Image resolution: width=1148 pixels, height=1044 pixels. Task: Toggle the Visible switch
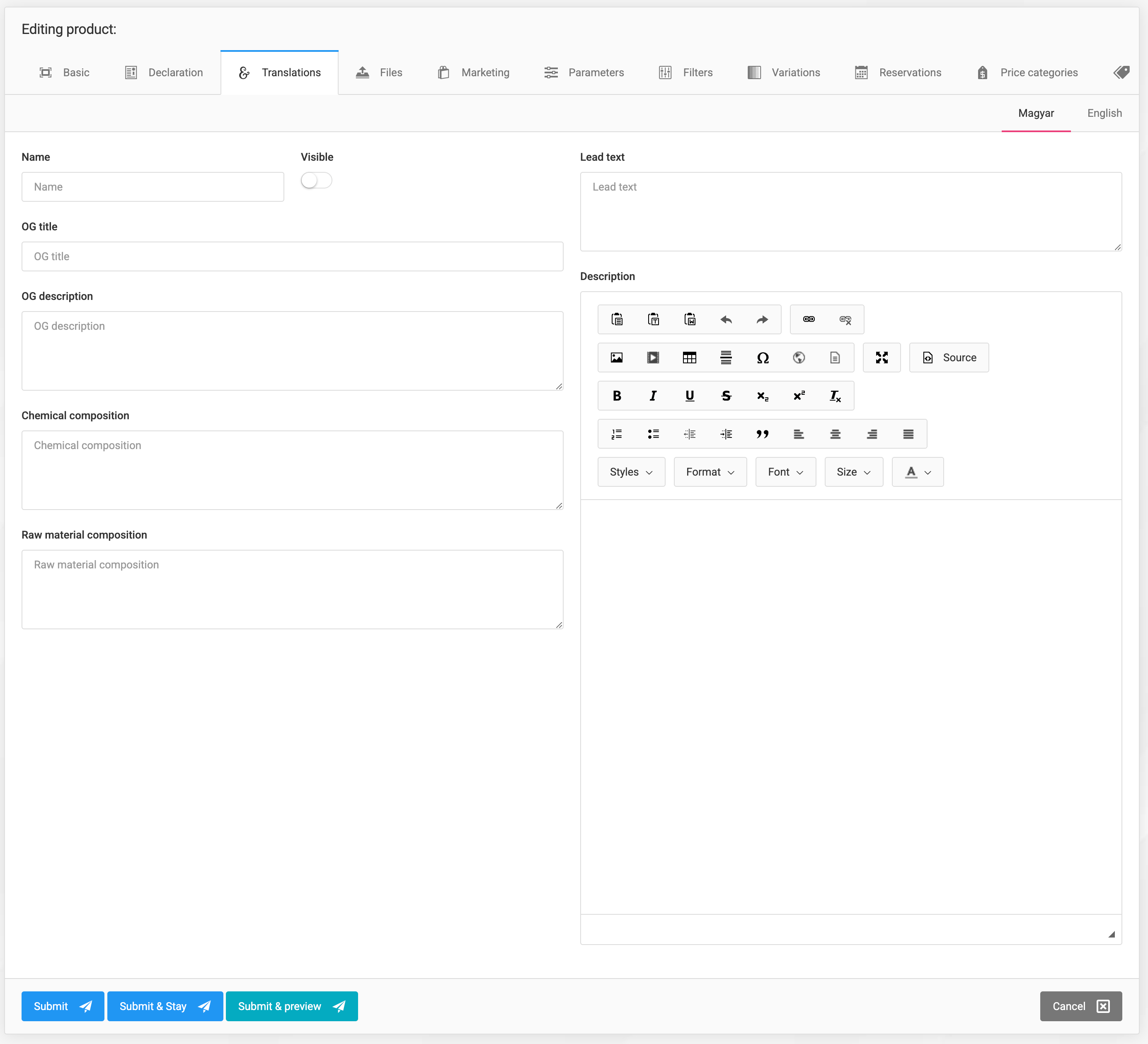pyautogui.click(x=316, y=181)
